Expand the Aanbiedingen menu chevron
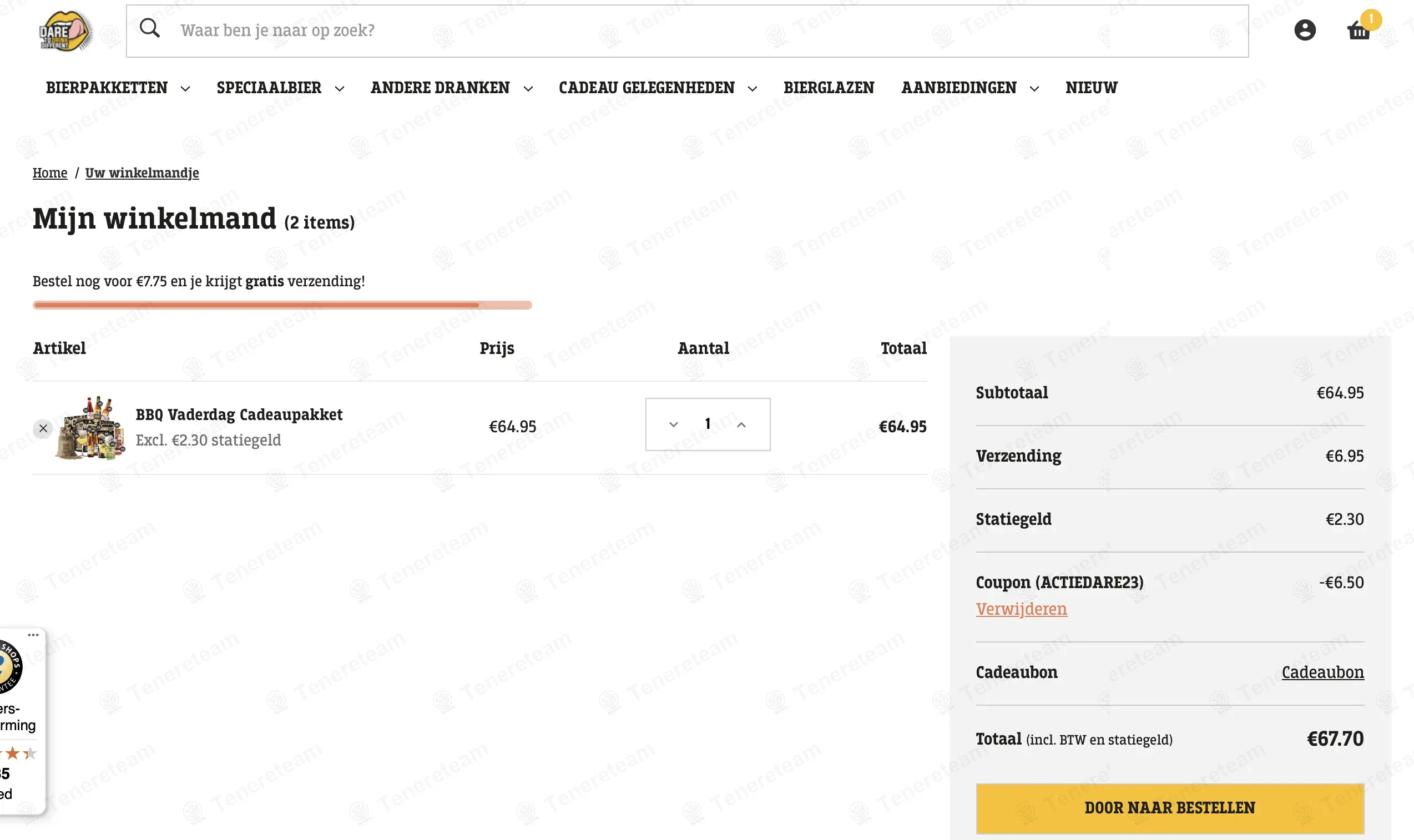 1034,88
